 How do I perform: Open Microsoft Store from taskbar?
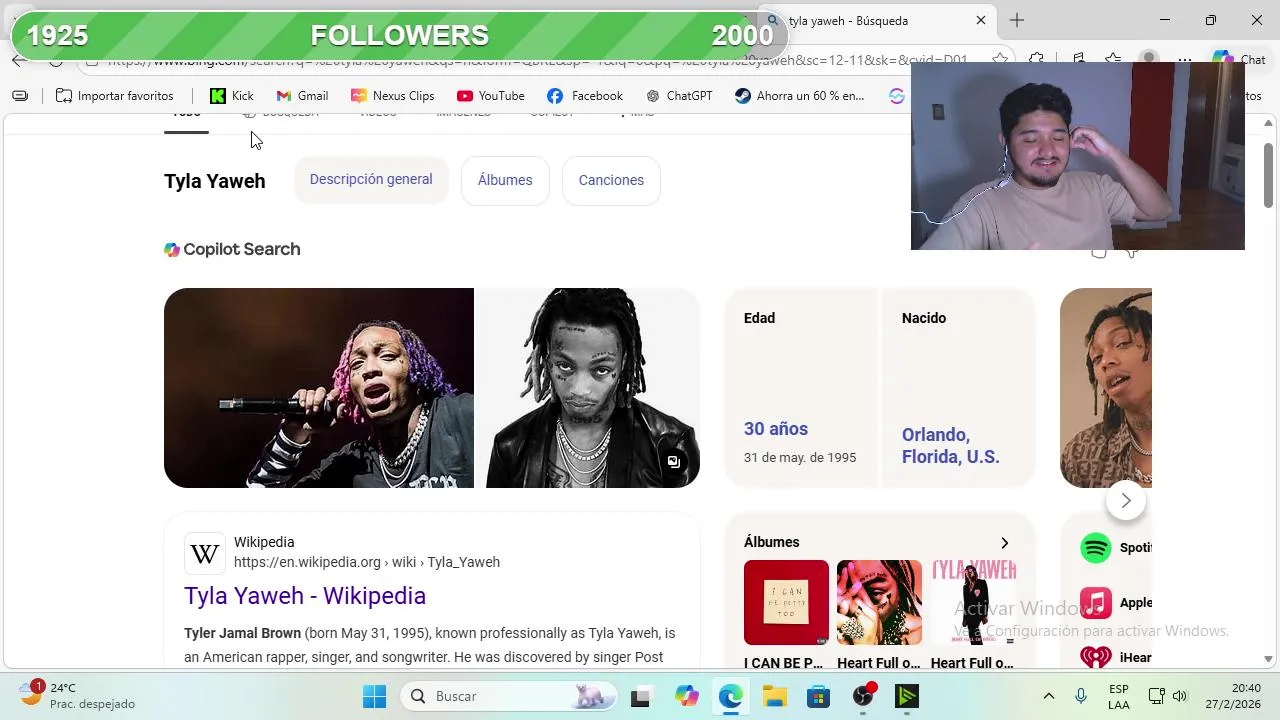[x=818, y=696]
